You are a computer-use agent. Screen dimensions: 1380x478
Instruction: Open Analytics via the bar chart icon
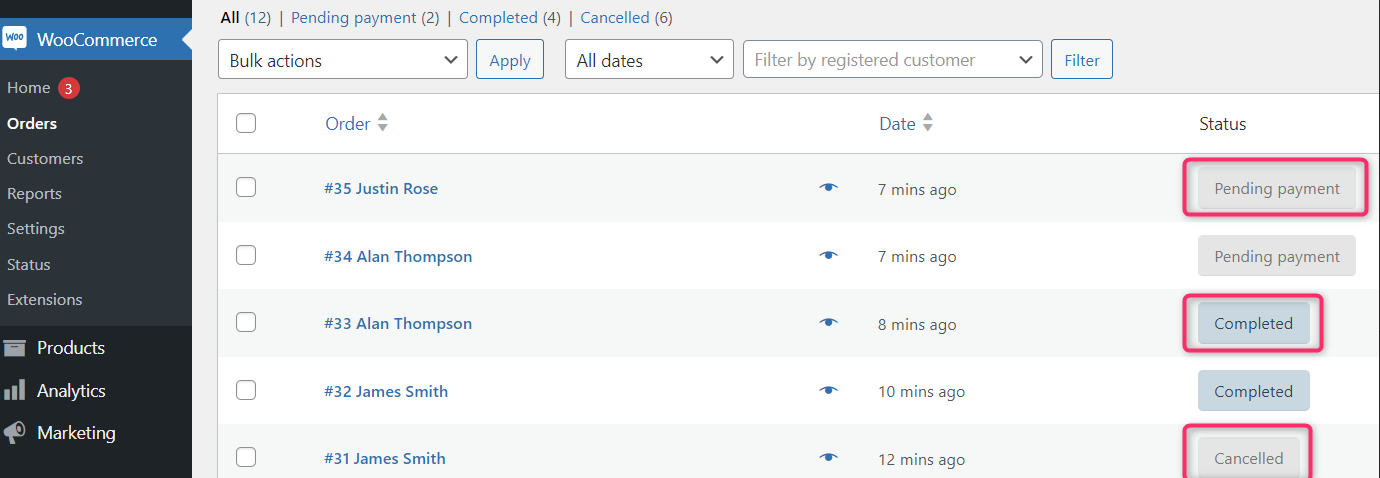pos(14,391)
